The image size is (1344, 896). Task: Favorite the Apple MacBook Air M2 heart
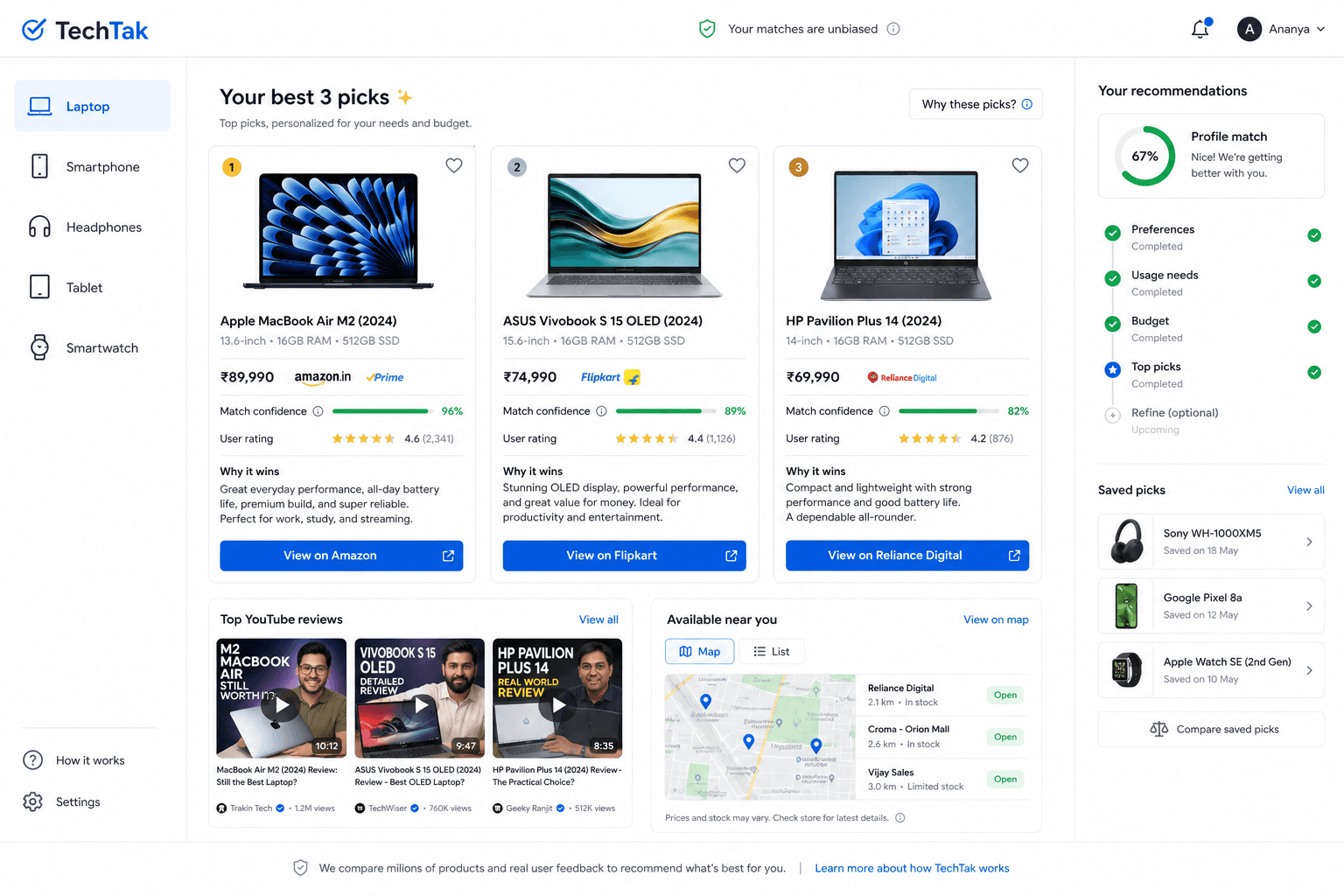coord(454,165)
